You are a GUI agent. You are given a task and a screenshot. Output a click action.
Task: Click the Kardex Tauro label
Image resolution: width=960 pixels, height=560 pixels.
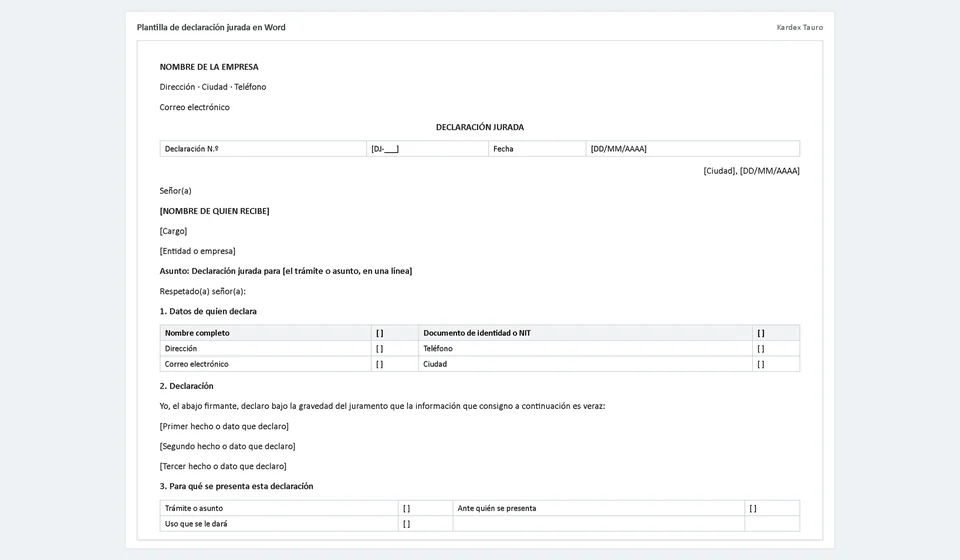[800, 28]
